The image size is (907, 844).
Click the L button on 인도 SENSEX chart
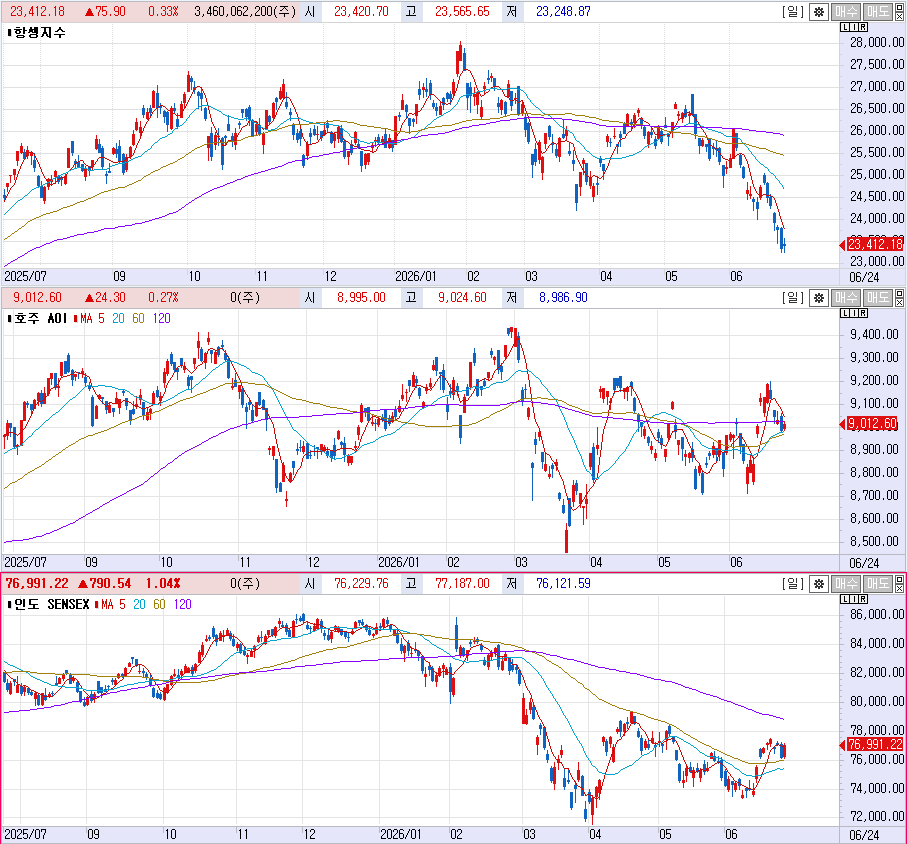[845, 599]
